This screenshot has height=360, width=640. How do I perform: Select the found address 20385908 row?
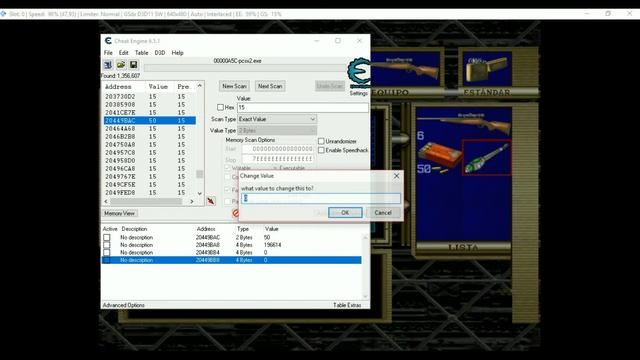pyautogui.click(x=150, y=104)
